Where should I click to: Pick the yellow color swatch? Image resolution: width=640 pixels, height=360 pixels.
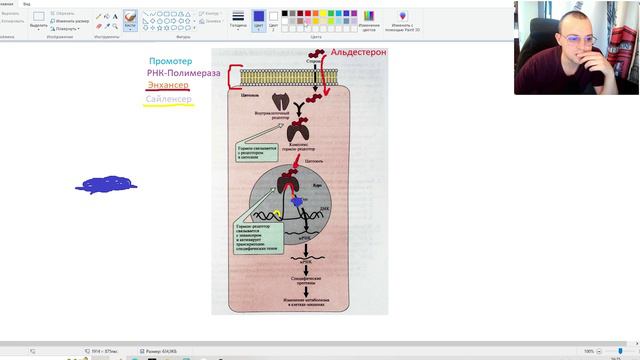[323, 13]
